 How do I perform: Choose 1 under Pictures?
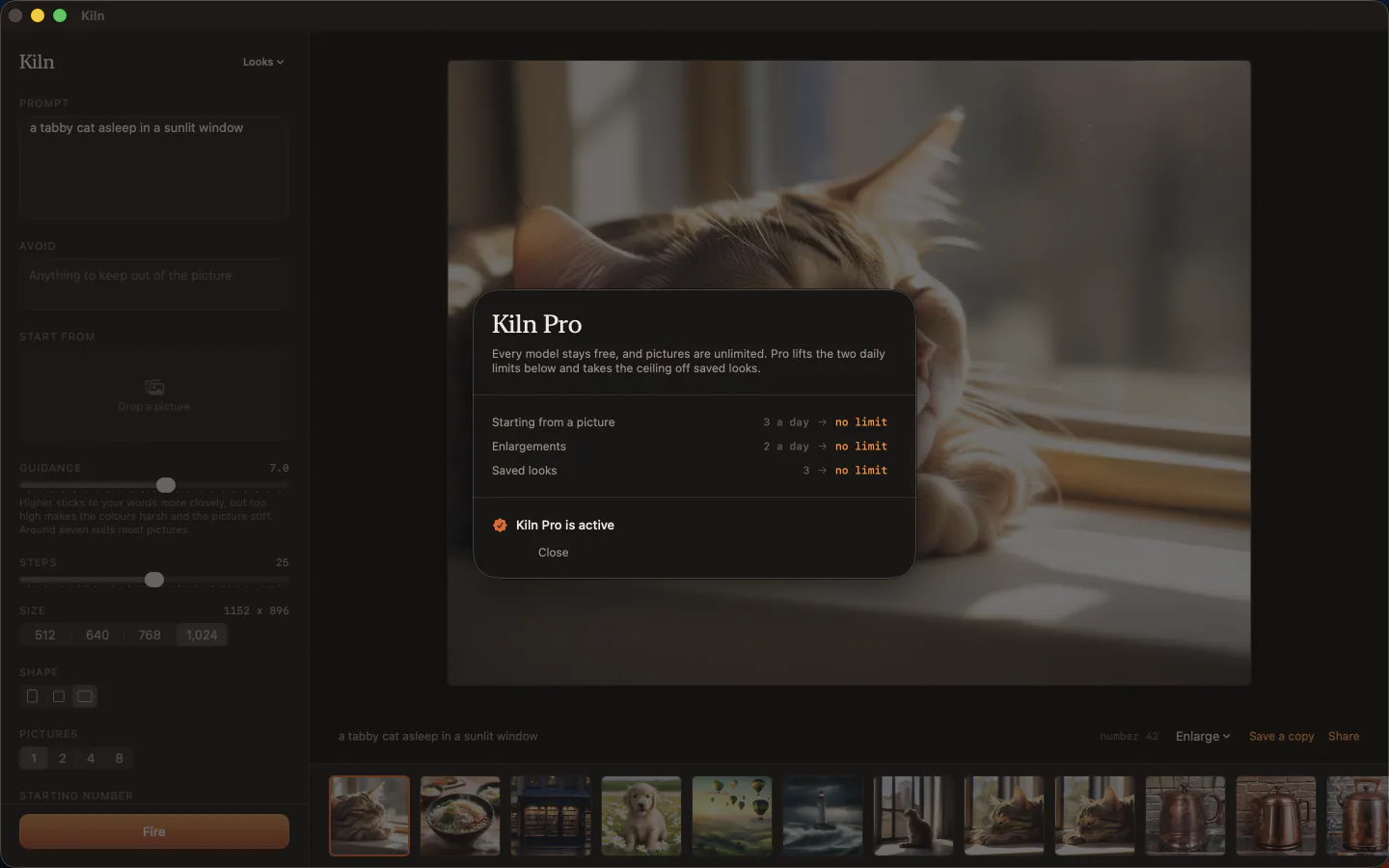(x=34, y=758)
